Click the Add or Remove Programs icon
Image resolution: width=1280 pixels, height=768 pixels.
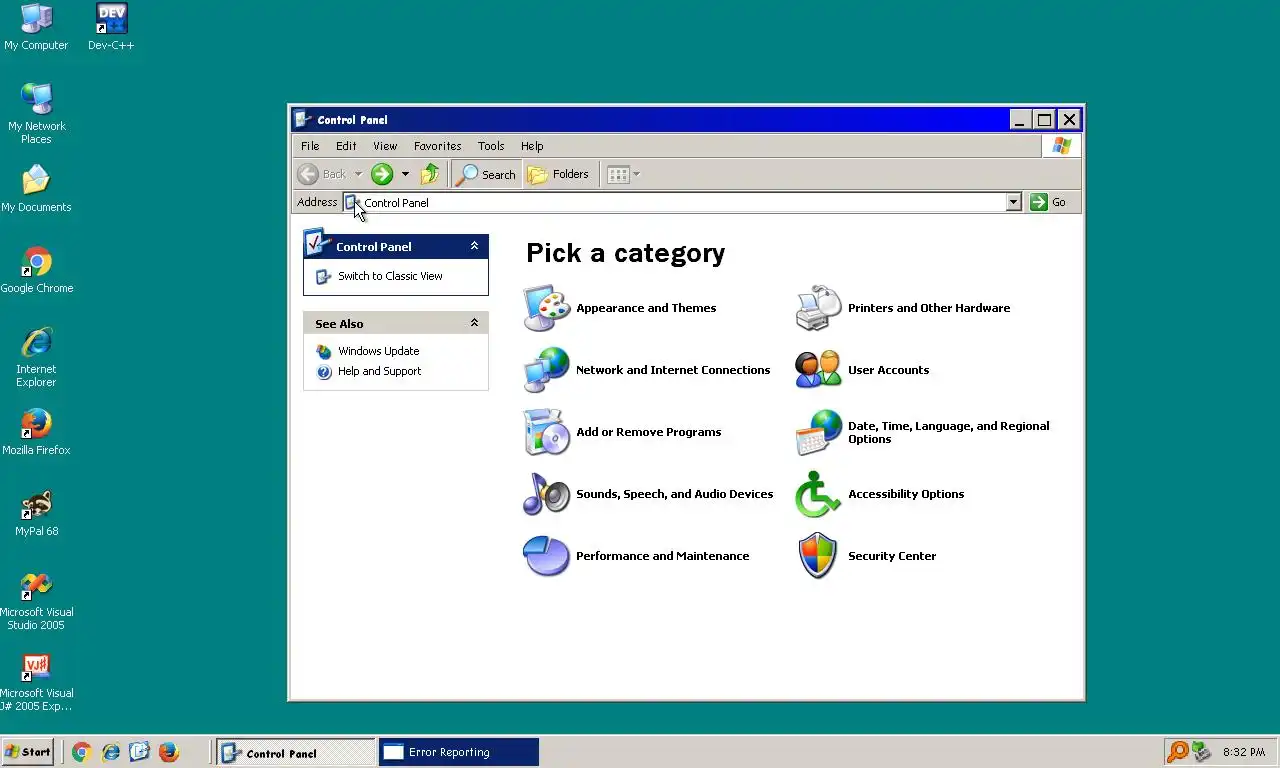546,432
